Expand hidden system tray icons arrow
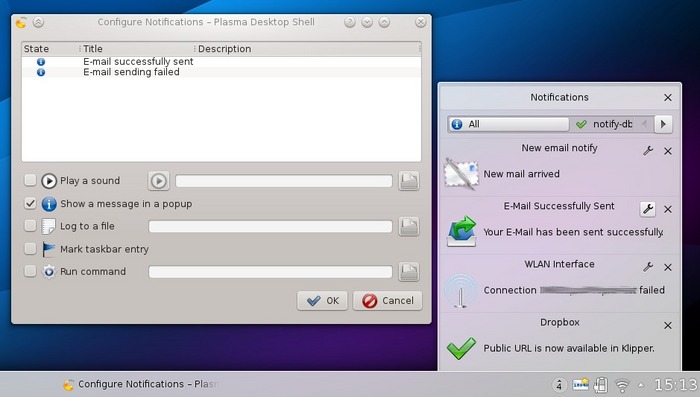The image size is (700, 397). (641, 384)
